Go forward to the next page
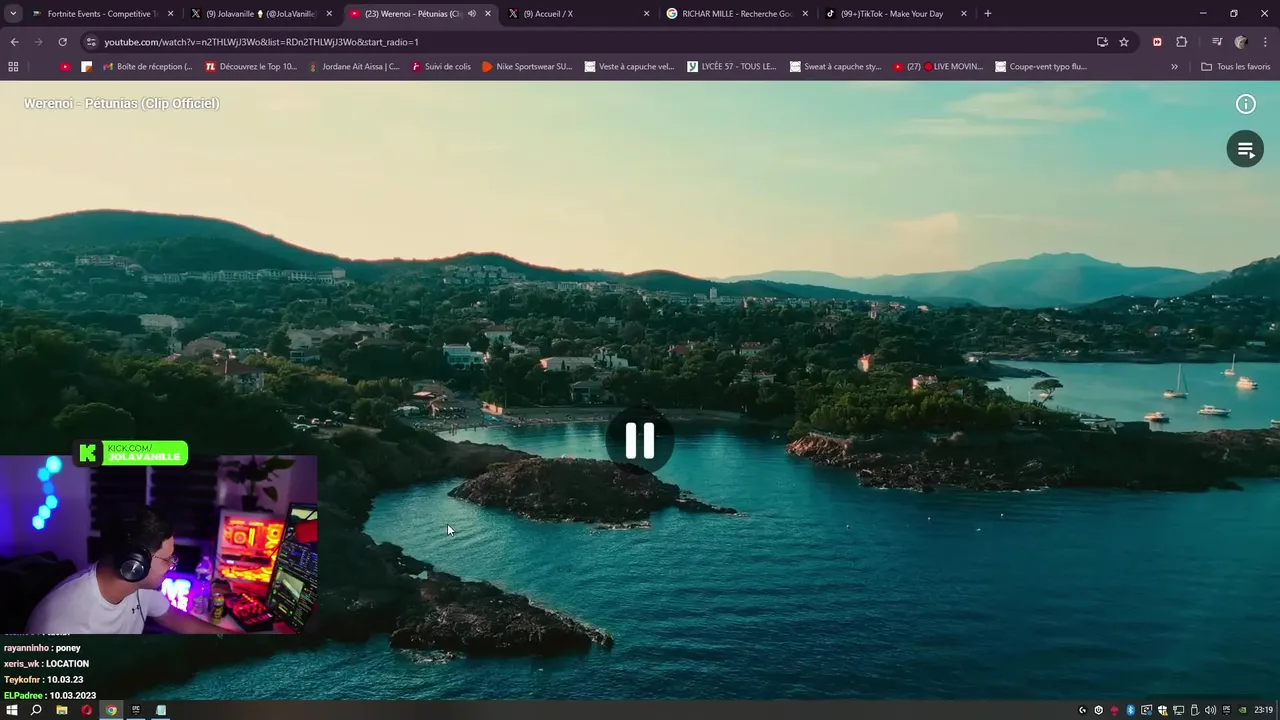The image size is (1280, 720). pos(38,42)
